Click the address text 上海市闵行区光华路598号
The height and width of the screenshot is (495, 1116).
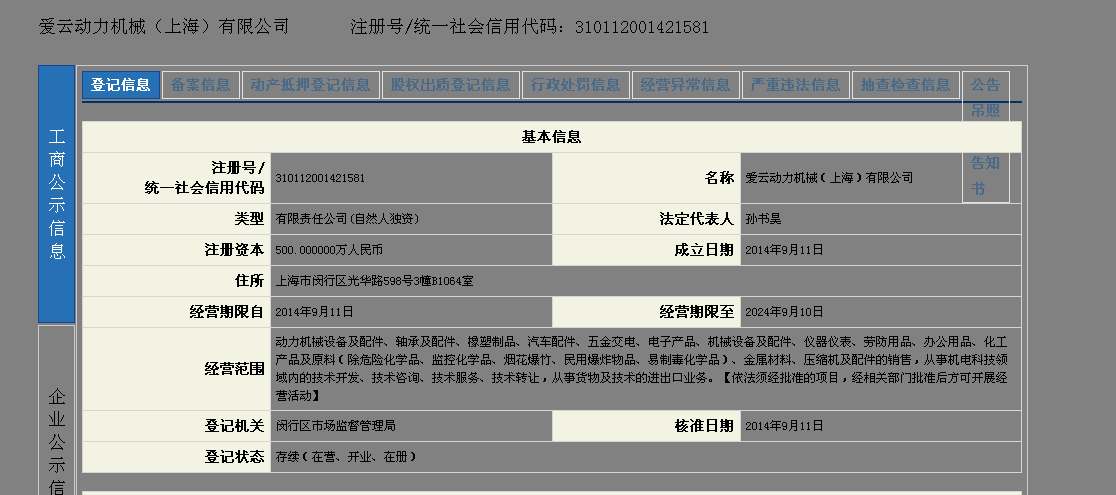click(x=374, y=281)
